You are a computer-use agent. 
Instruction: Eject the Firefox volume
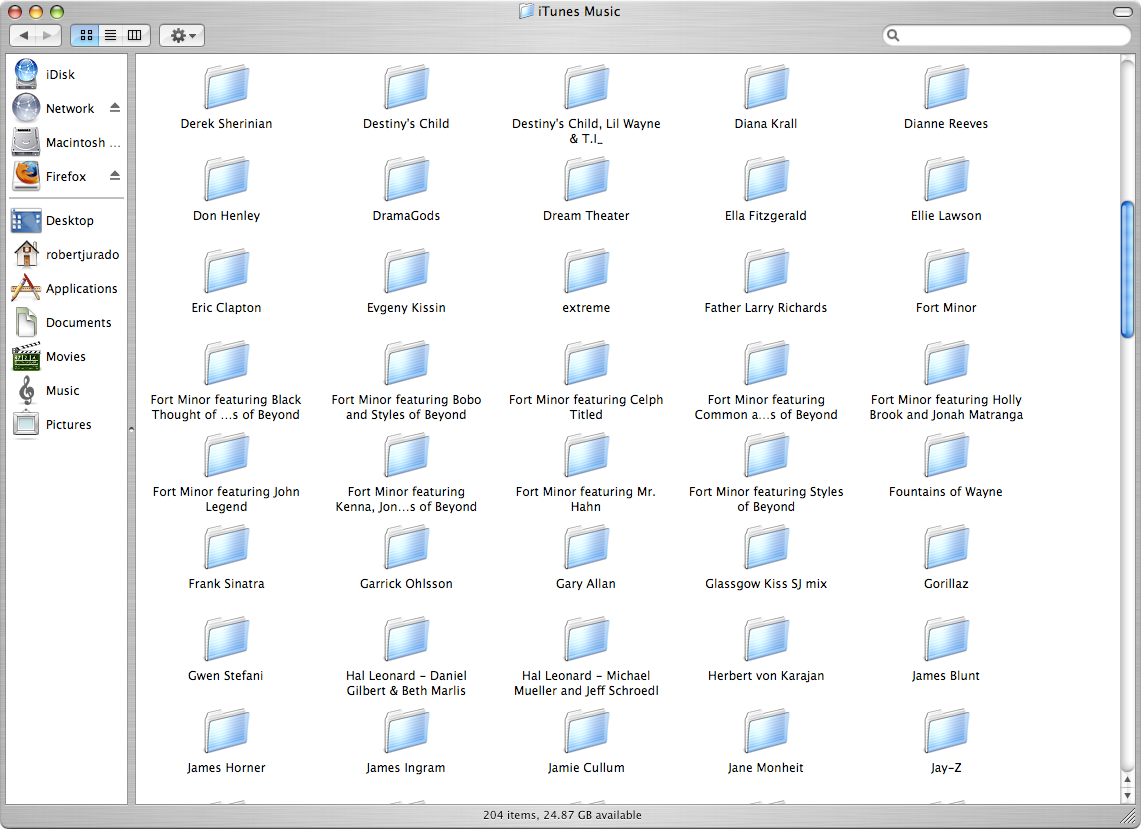coord(114,175)
